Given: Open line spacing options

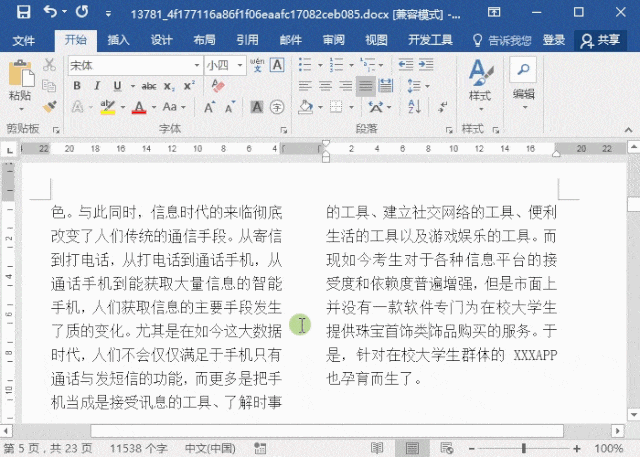Looking at the screenshot, I should [418, 86].
